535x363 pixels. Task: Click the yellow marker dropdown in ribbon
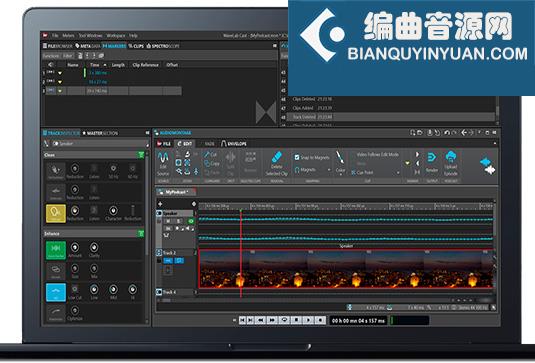click(x=407, y=163)
